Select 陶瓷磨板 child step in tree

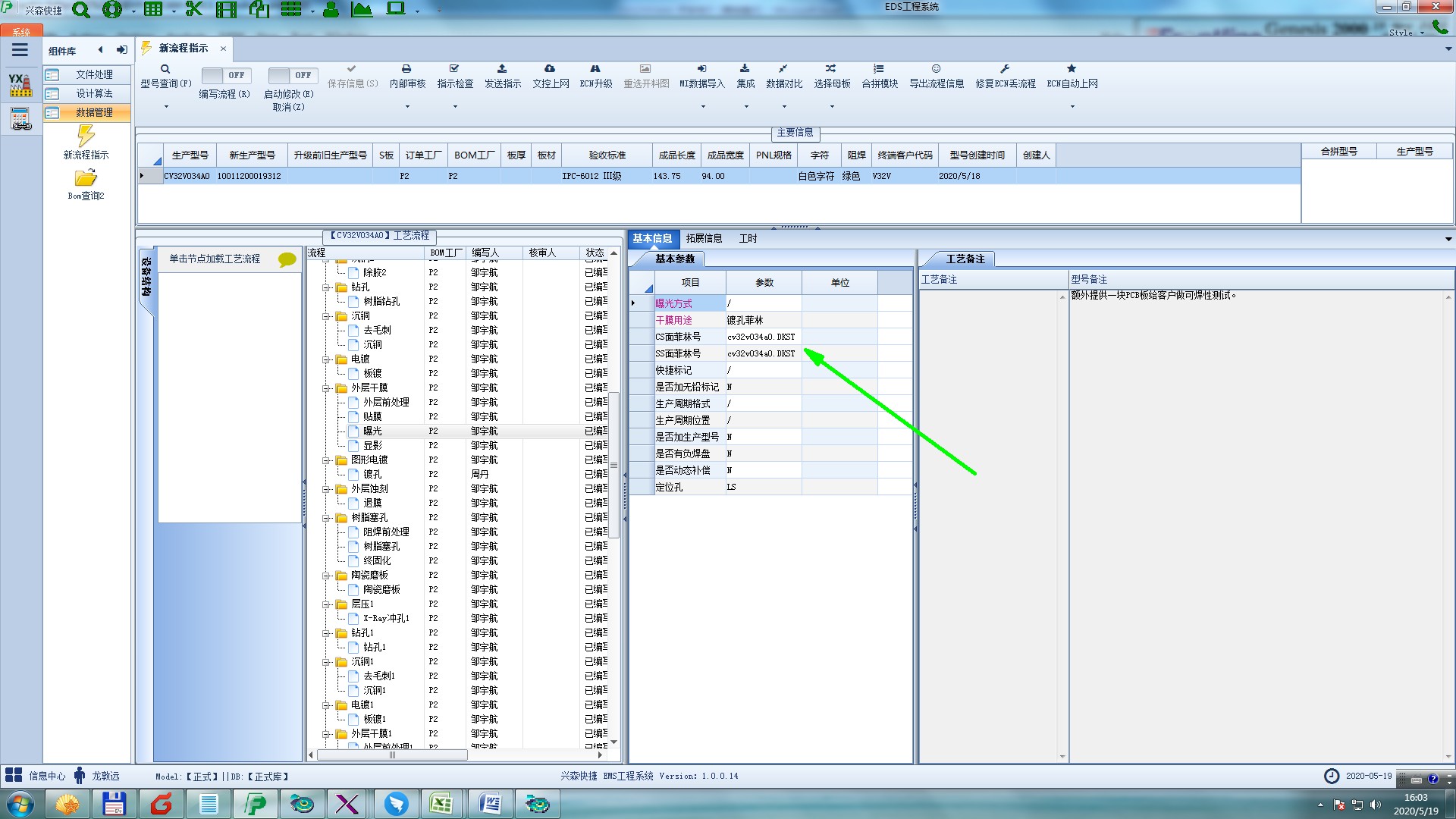(x=381, y=589)
